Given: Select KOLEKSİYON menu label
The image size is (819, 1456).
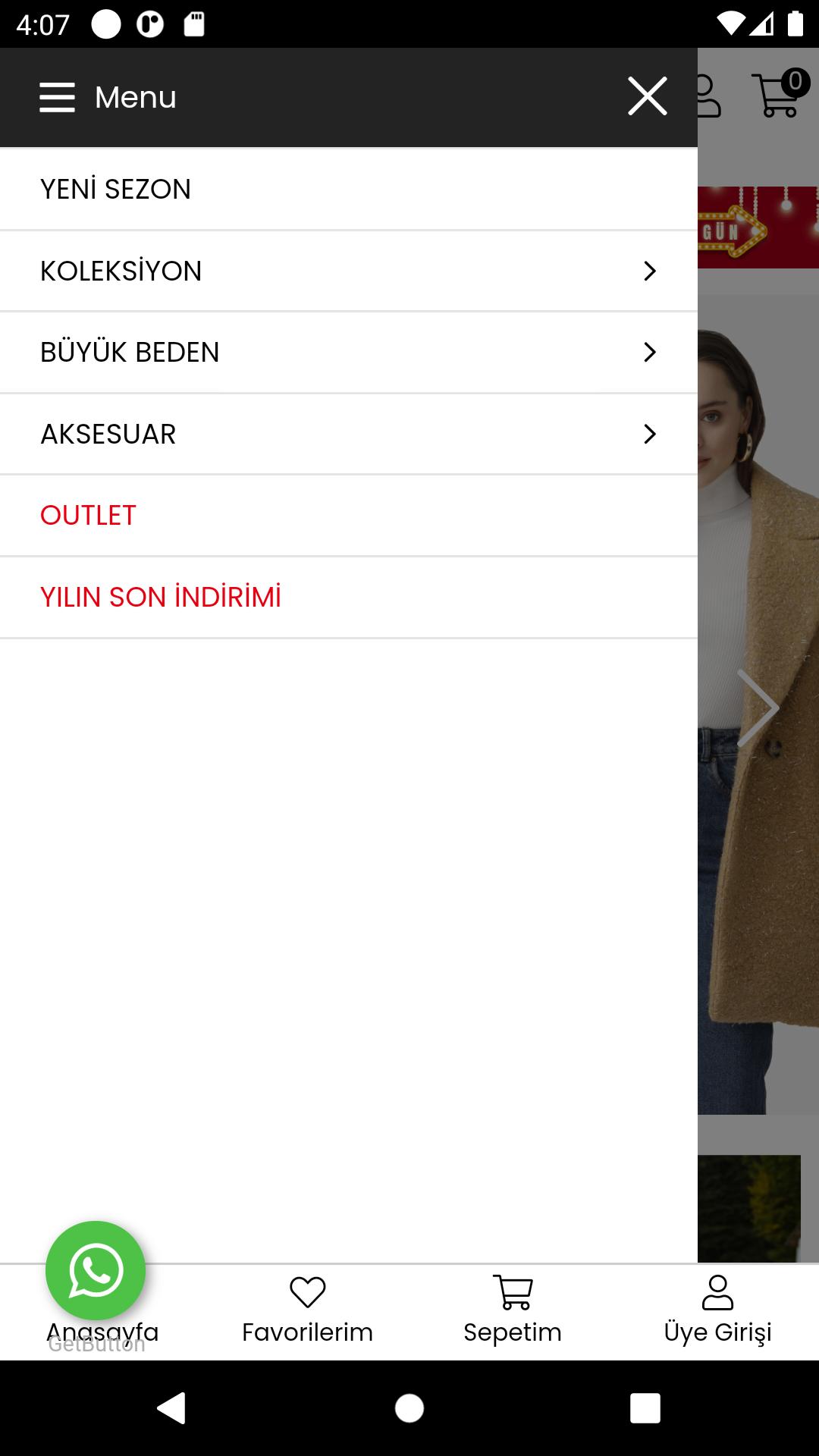Looking at the screenshot, I should tap(121, 271).
